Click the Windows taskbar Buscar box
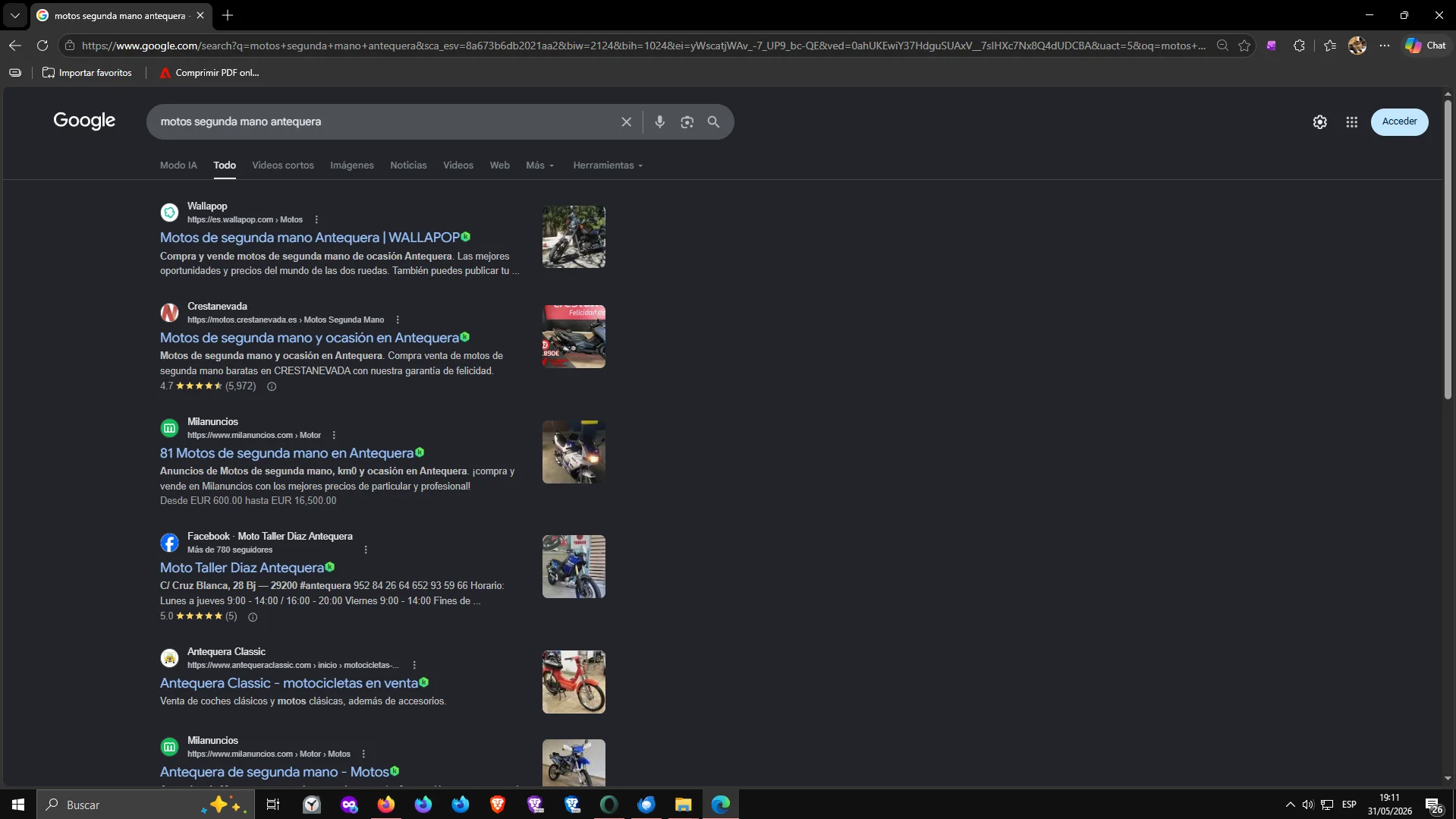Image resolution: width=1456 pixels, height=819 pixels. click(x=144, y=805)
